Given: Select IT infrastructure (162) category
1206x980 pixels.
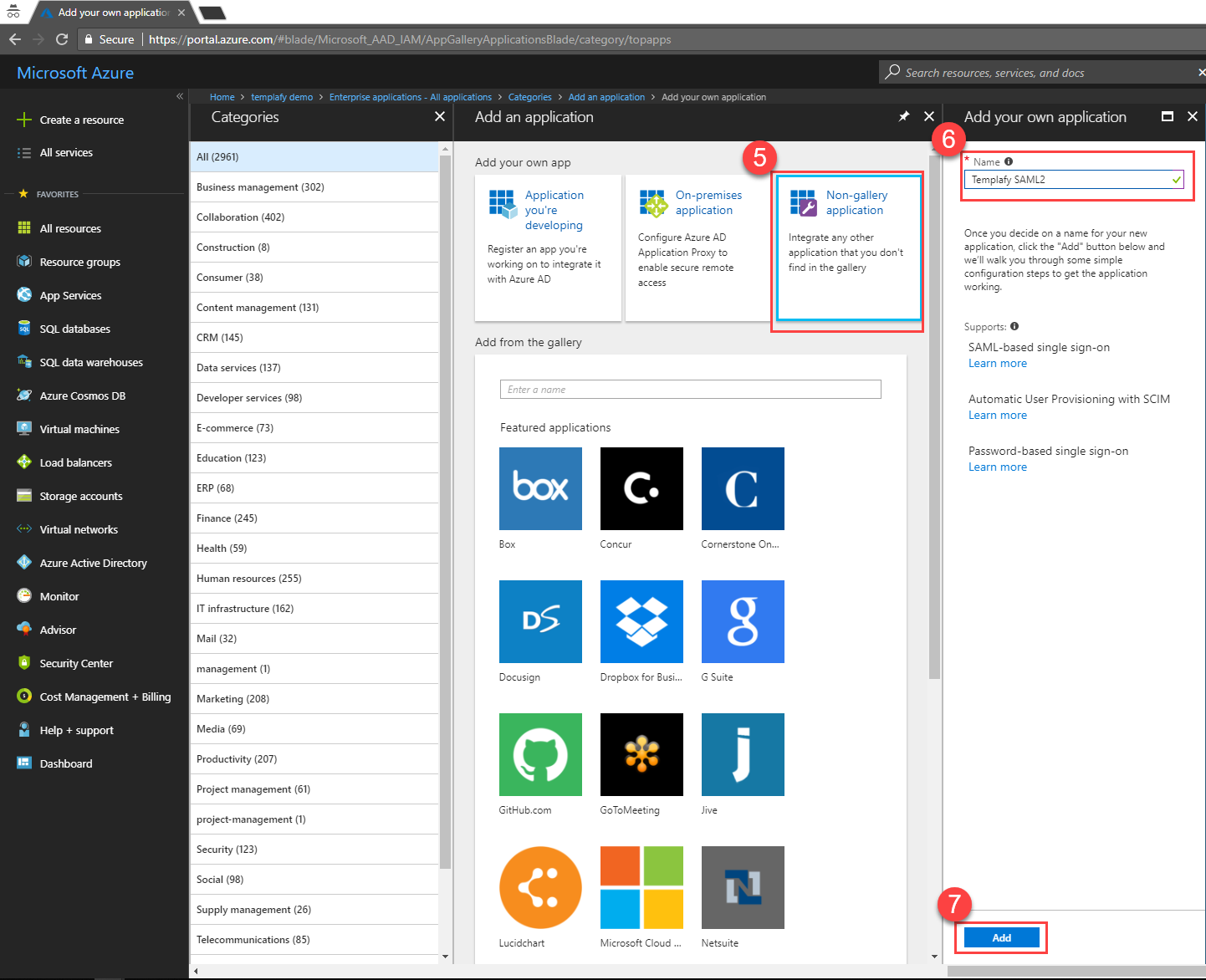Looking at the screenshot, I should 314,609.
